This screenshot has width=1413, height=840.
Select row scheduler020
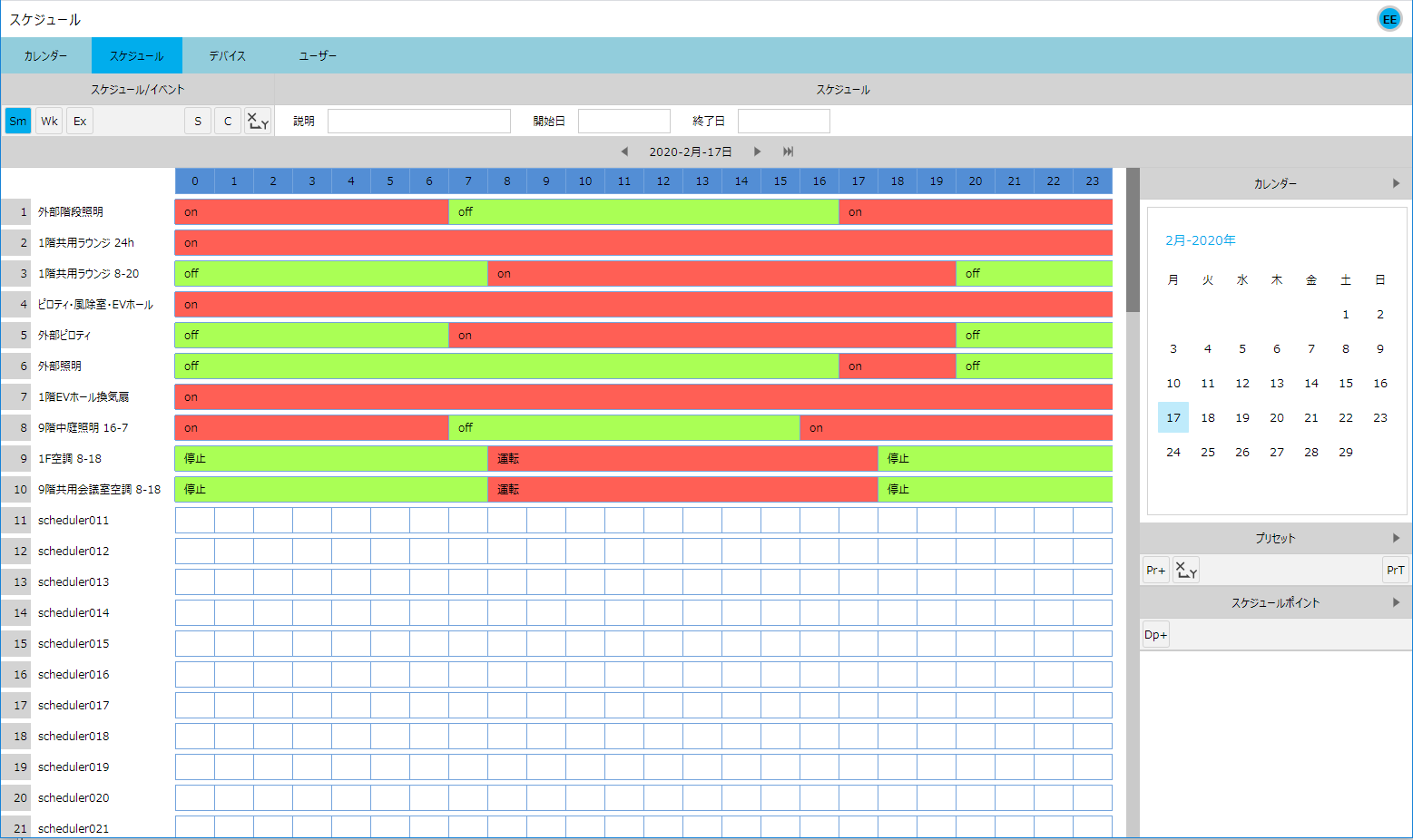click(x=74, y=797)
